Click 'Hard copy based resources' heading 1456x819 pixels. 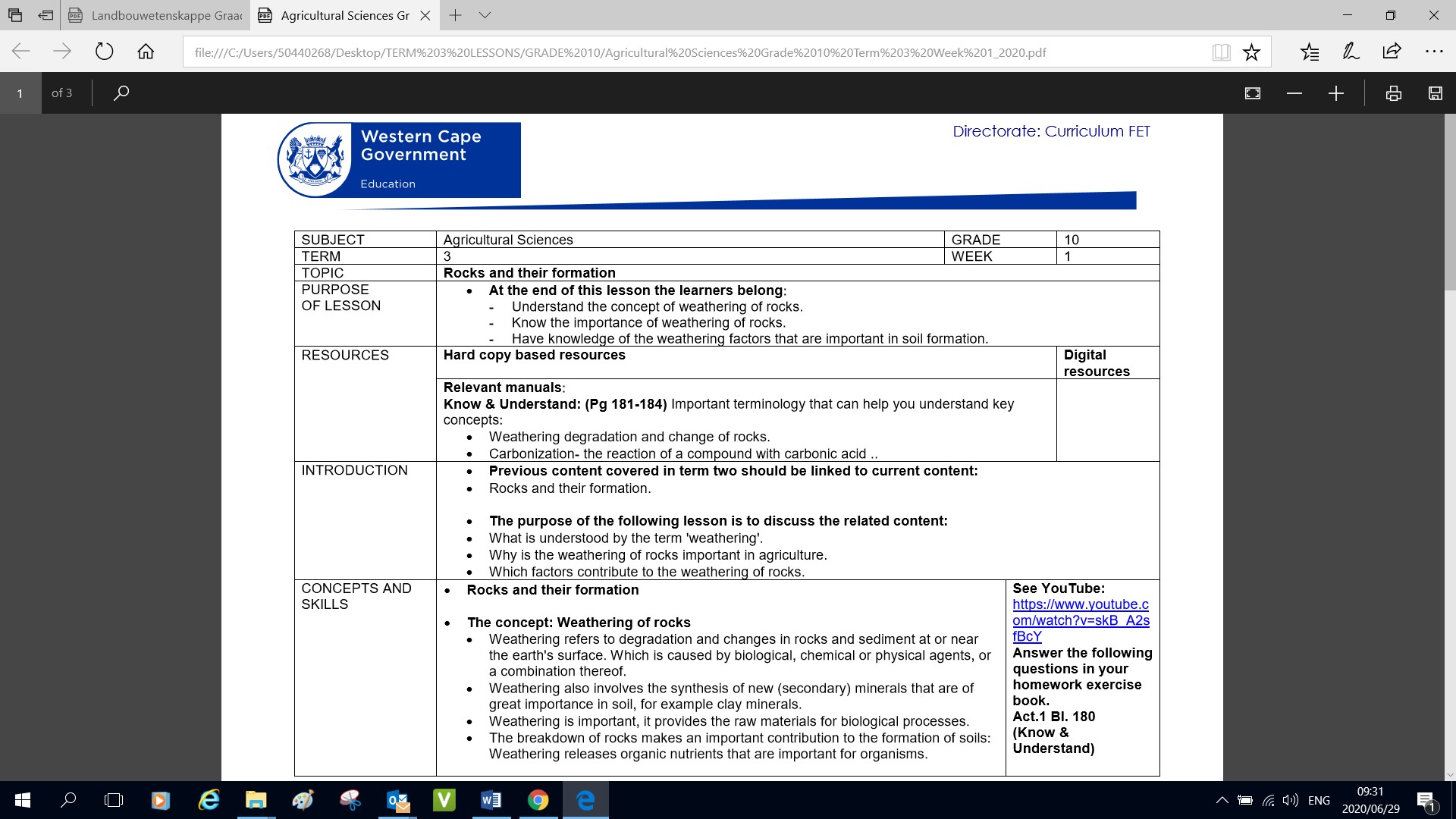click(x=535, y=355)
